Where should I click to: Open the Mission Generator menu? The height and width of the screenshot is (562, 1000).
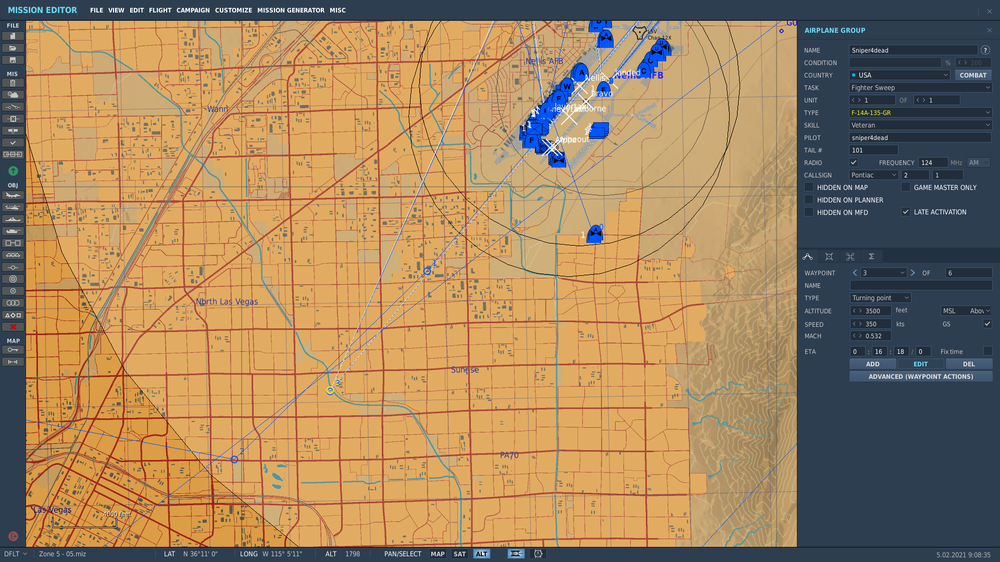pos(290,10)
